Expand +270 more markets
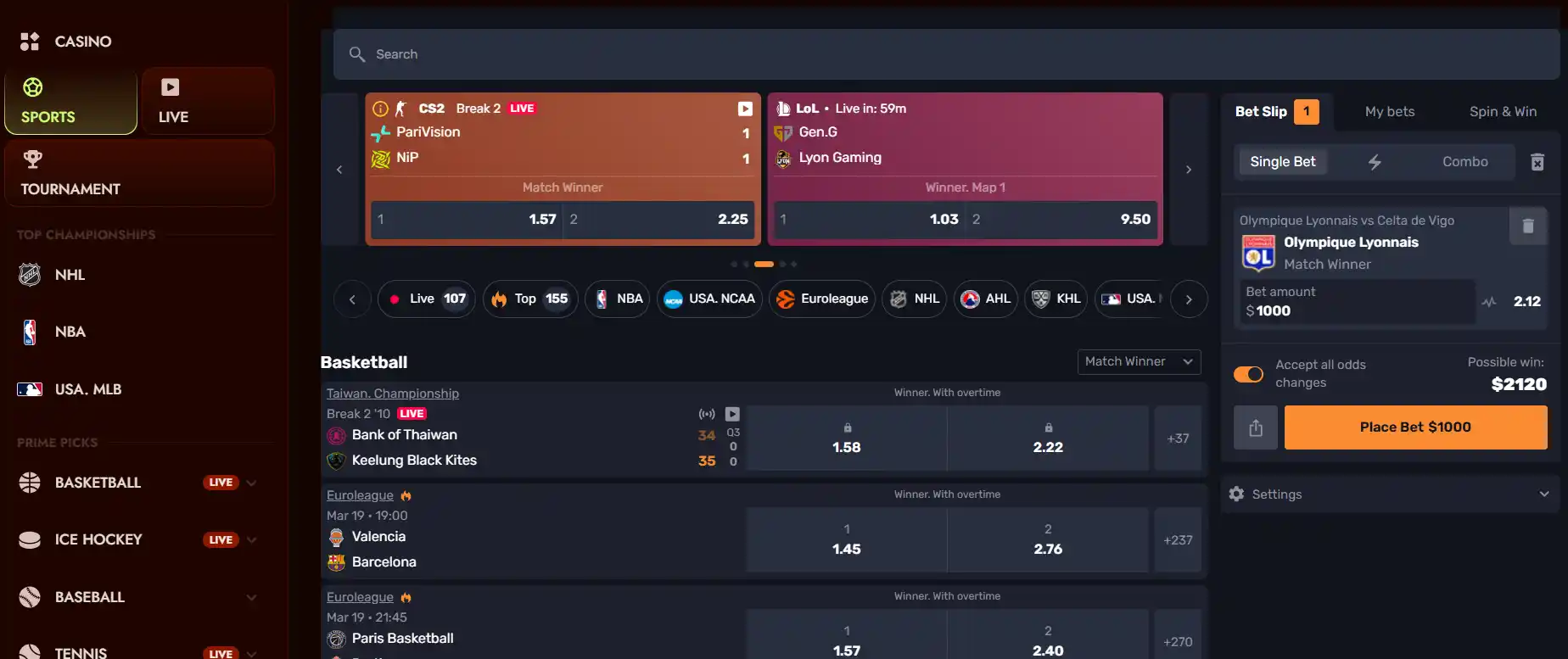This screenshot has height=659, width=1568. tap(1178, 634)
